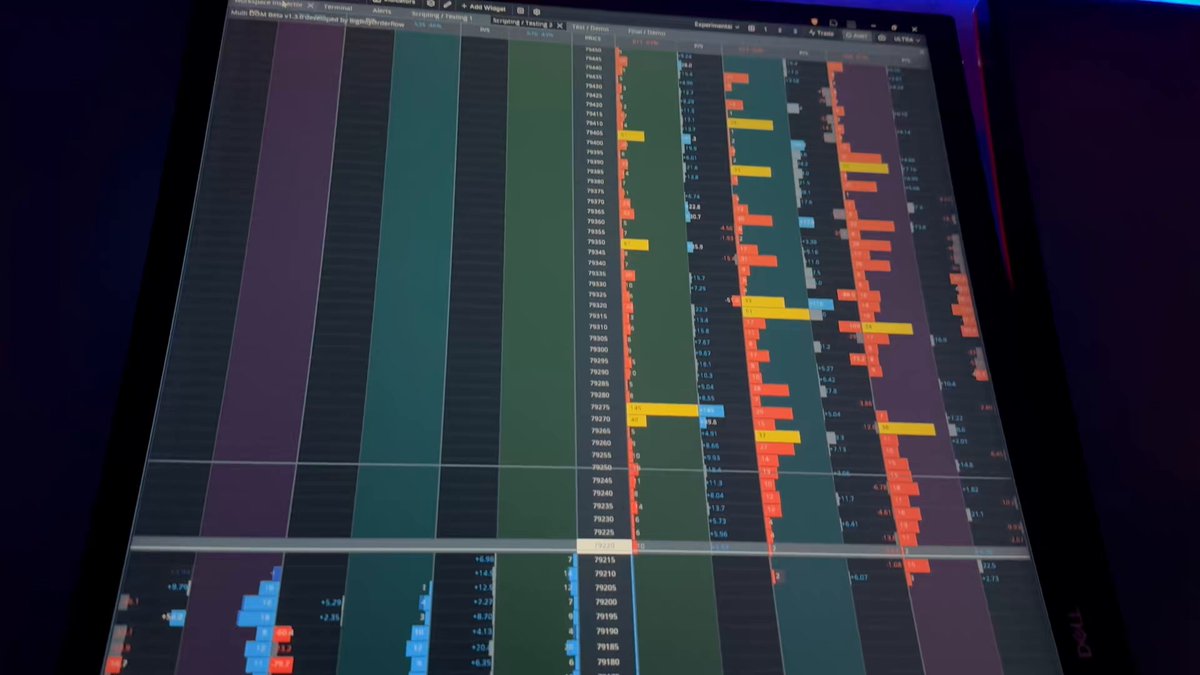1200x675 pixels.
Task: Expand the Experimental workspace dropdown
Action: click(717, 26)
